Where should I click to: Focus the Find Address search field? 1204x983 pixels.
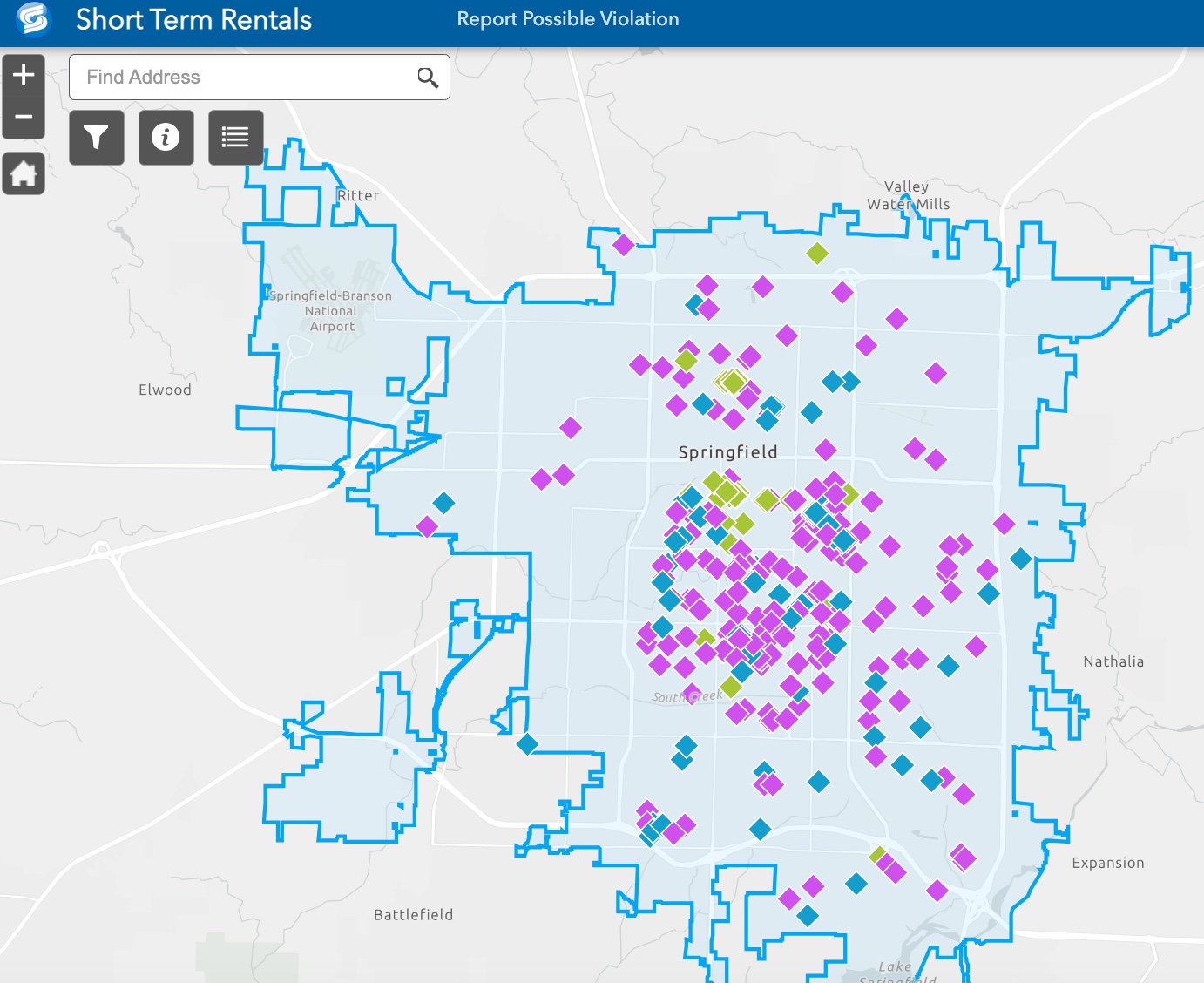244,78
